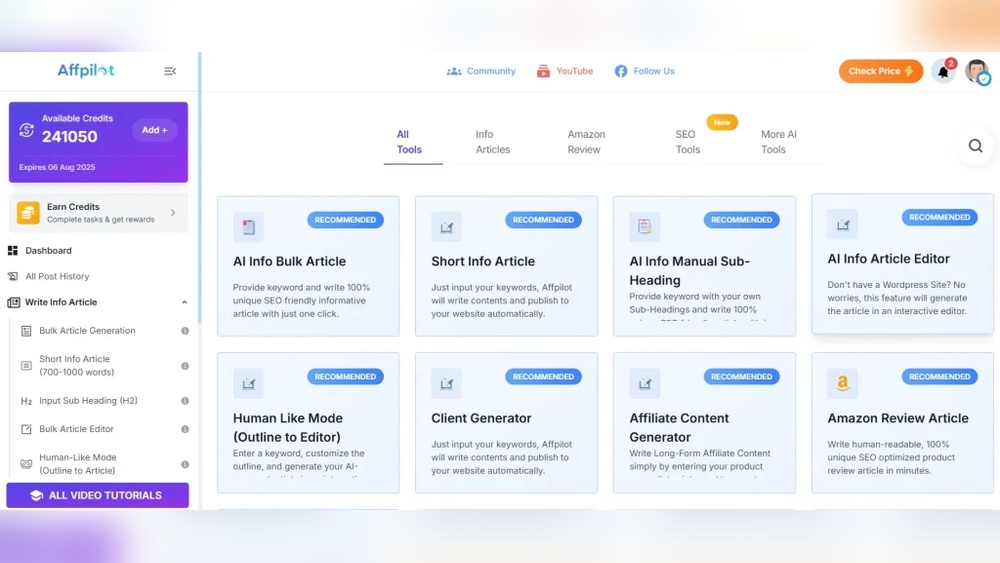
Task: Open the Bulk Article Editor sidebar link
Action: [x=77, y=429]
